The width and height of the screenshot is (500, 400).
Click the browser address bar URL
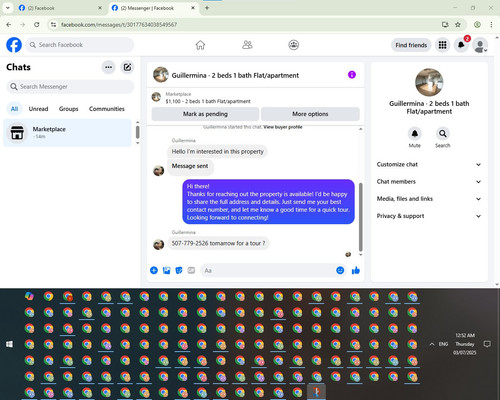click(x=119, y=25)
